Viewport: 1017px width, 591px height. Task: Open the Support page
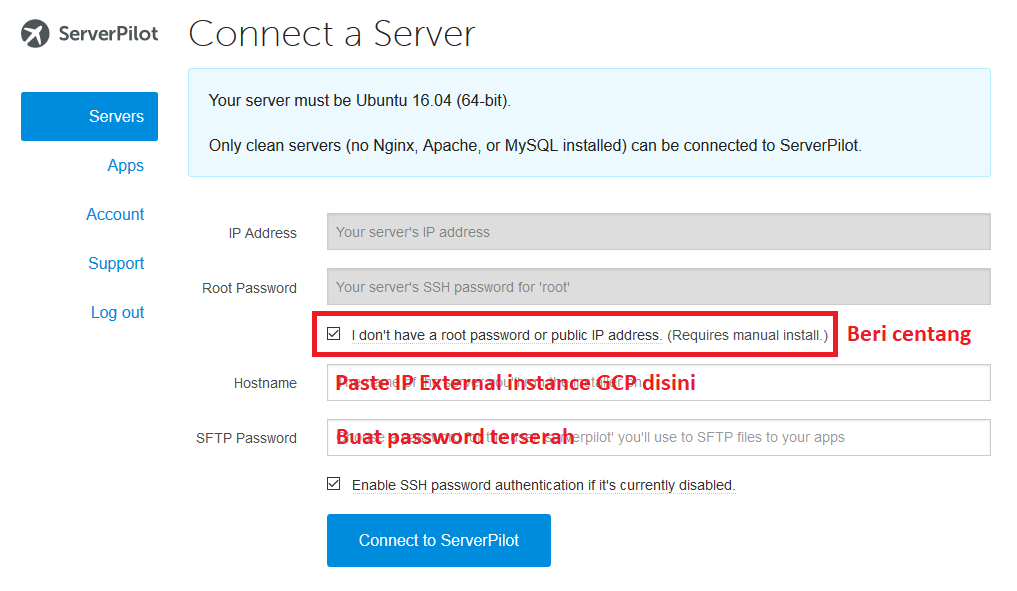(x=116, y=263)
